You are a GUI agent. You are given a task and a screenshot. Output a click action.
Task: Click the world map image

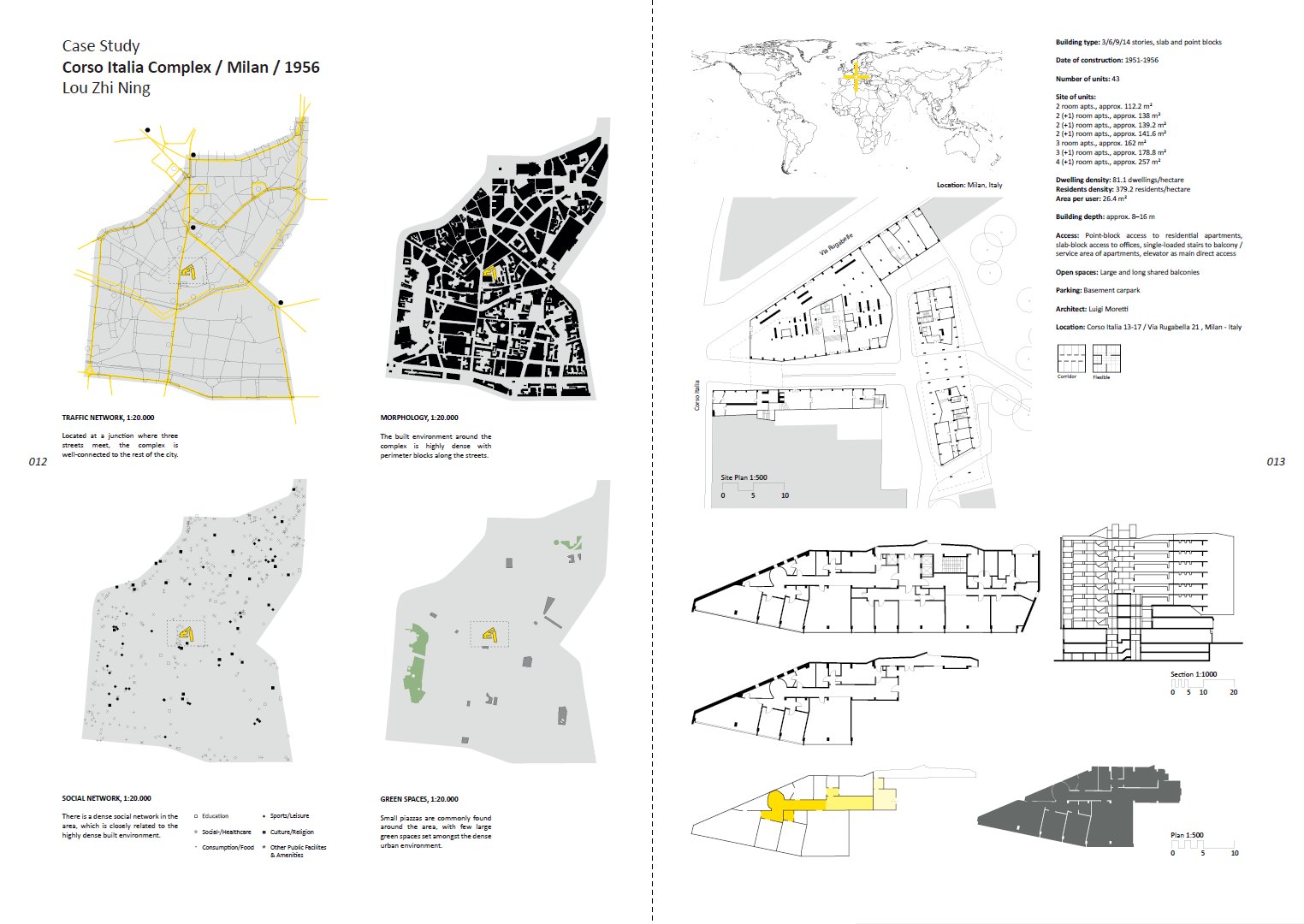pos(847,107)
